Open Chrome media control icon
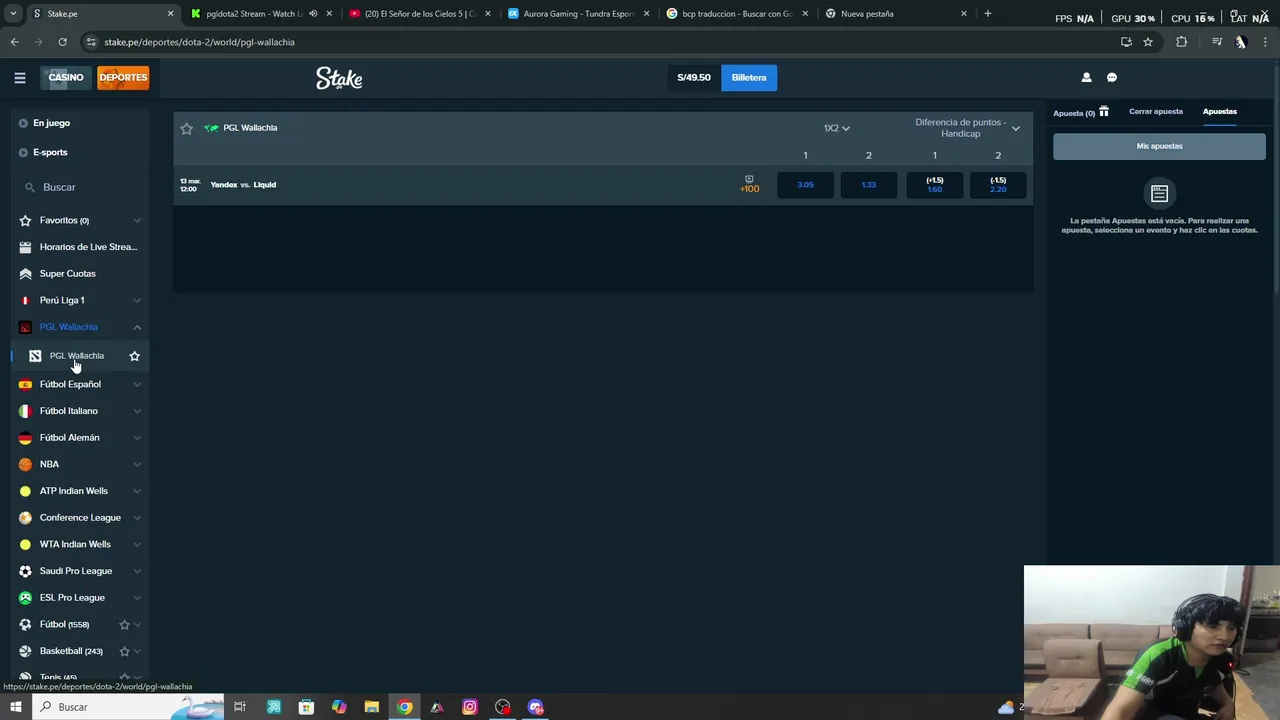Screen dimensions: 1280x720 point(1217,42)
